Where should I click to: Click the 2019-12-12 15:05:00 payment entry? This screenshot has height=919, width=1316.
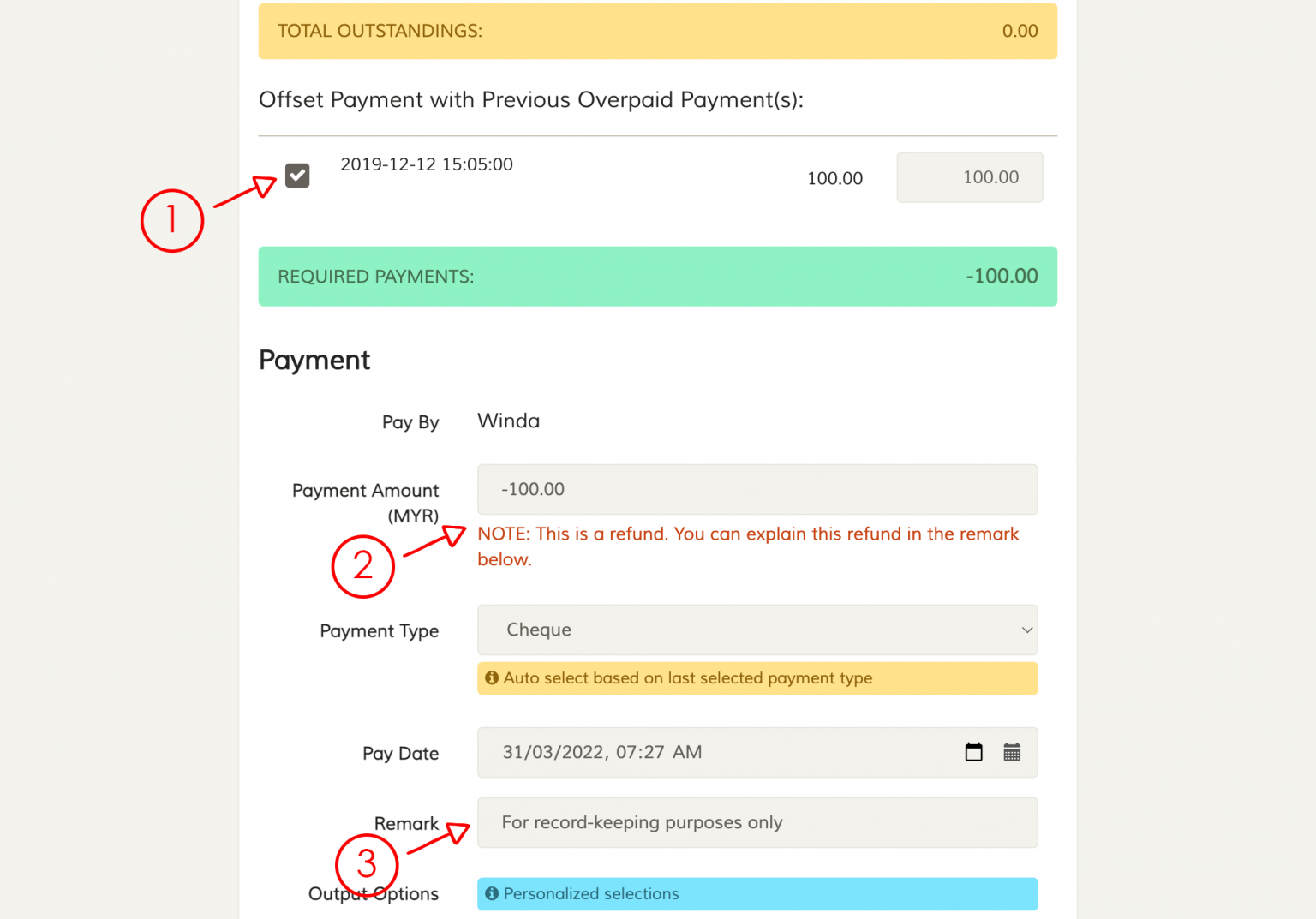[426, 164]
